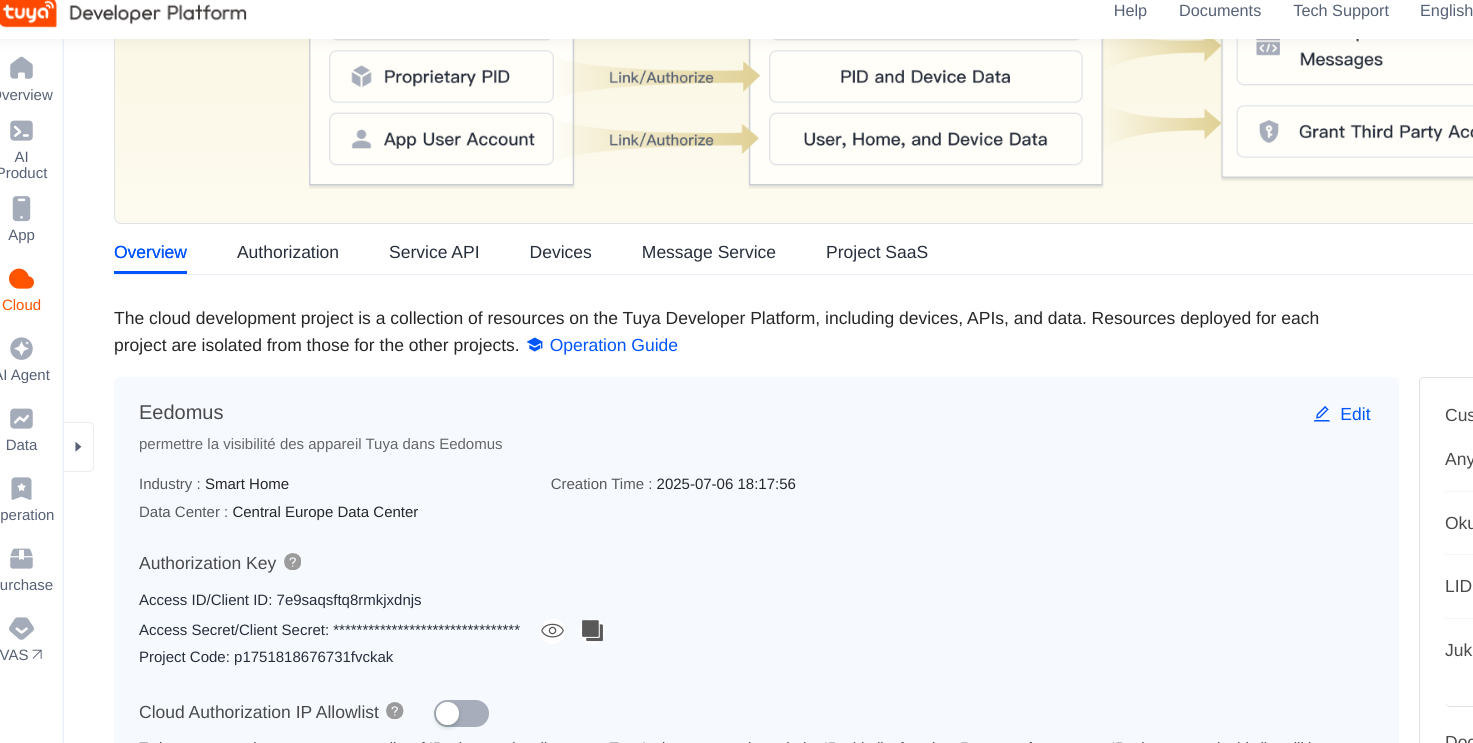Copy the Access Secret with copy icon
The height and width of the screenshot is (743, 1473).
[592, 630]
